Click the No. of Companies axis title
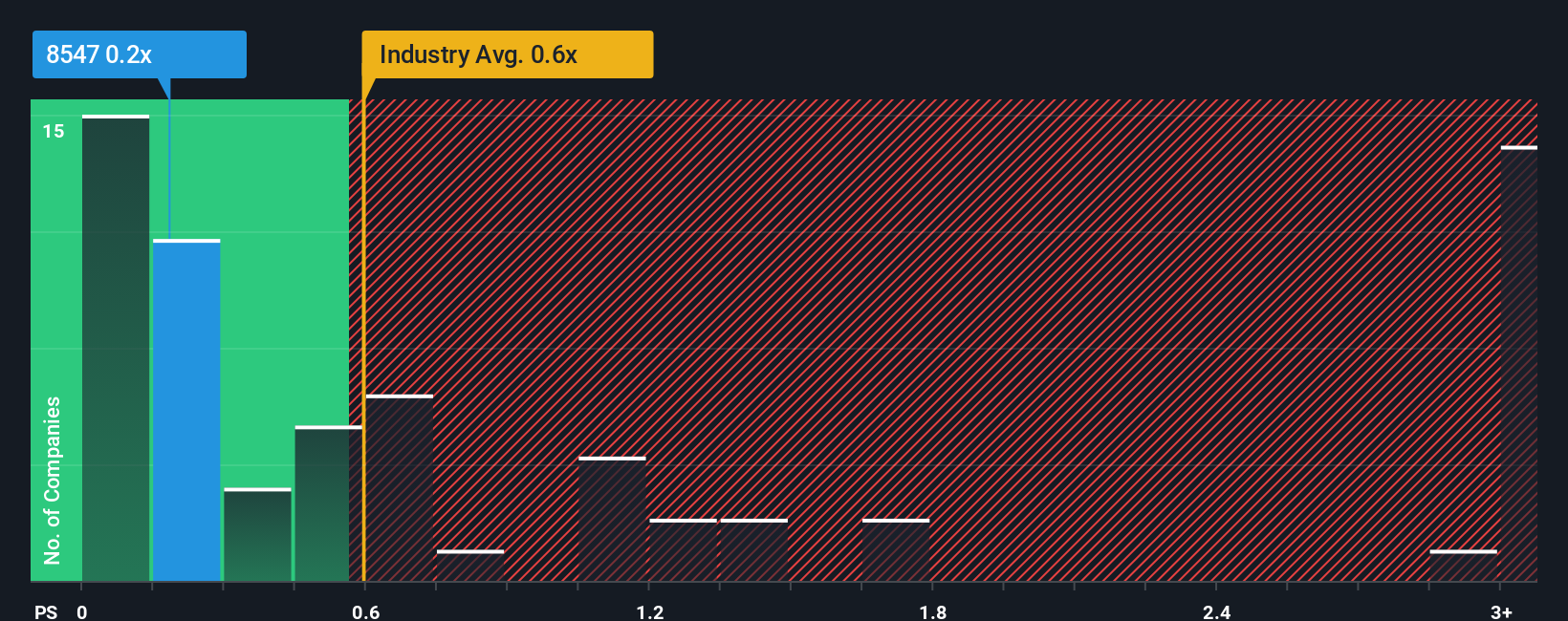 click(52, 480)
